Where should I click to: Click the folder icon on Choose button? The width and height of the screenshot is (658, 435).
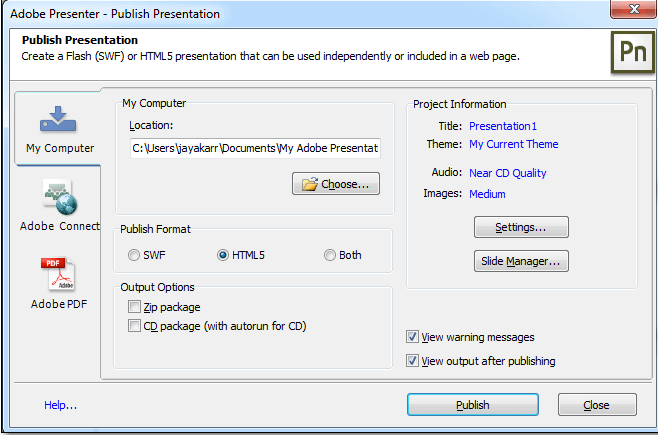pyautogui.click(x=309, y=184)
